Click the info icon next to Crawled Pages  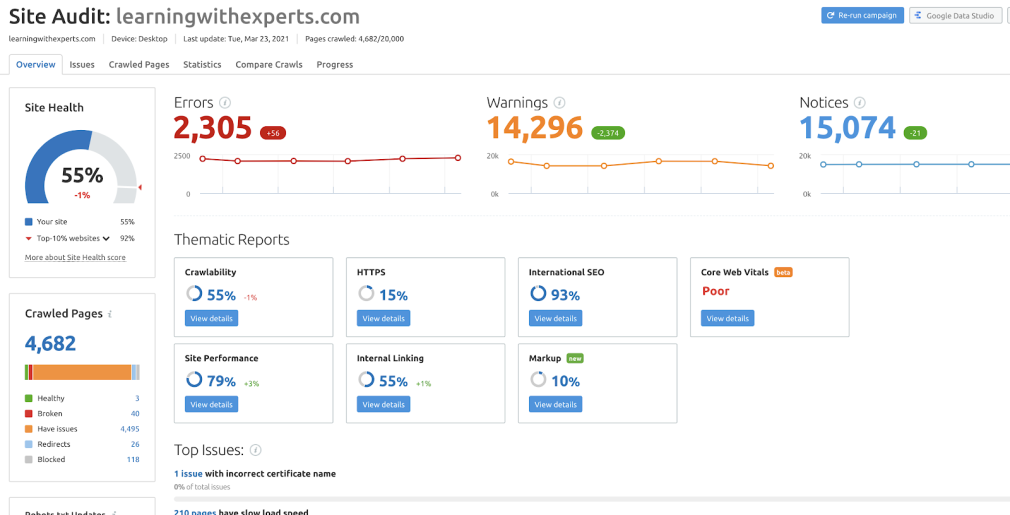[111, 314]
